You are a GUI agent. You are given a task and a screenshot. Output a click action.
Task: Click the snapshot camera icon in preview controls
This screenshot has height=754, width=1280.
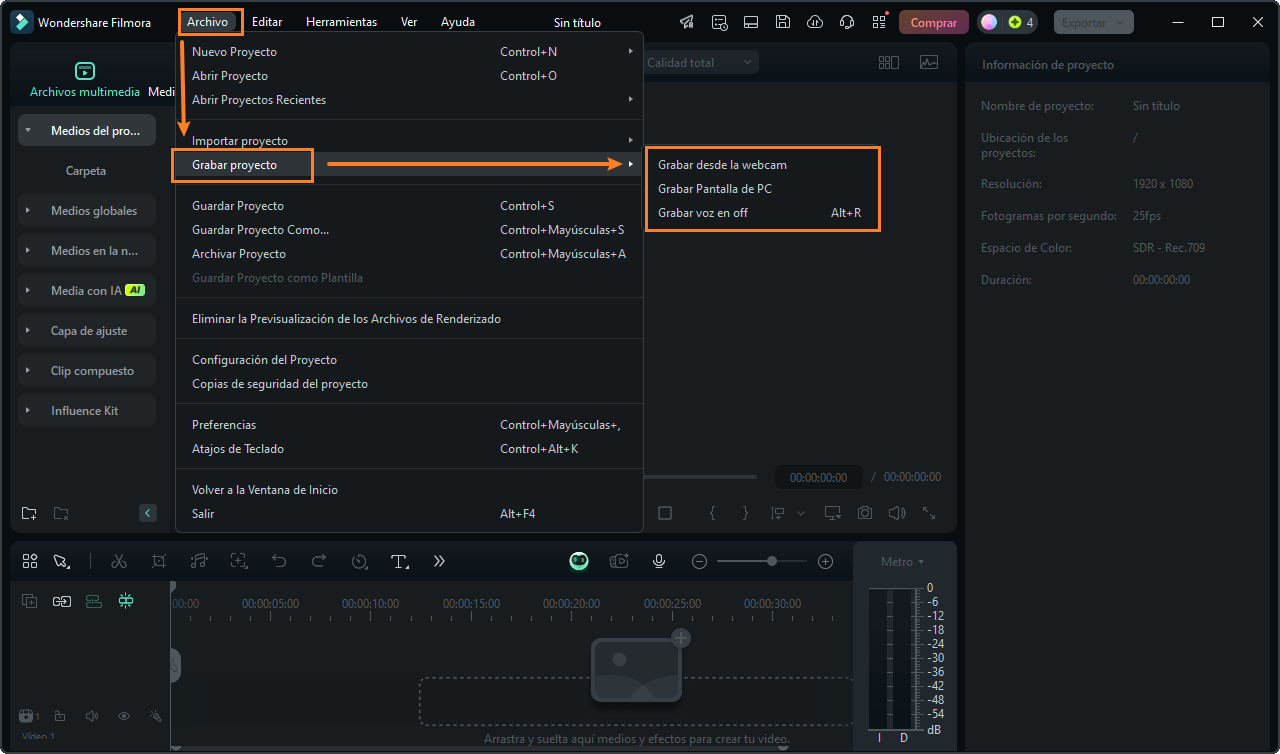tap(865, 513)
